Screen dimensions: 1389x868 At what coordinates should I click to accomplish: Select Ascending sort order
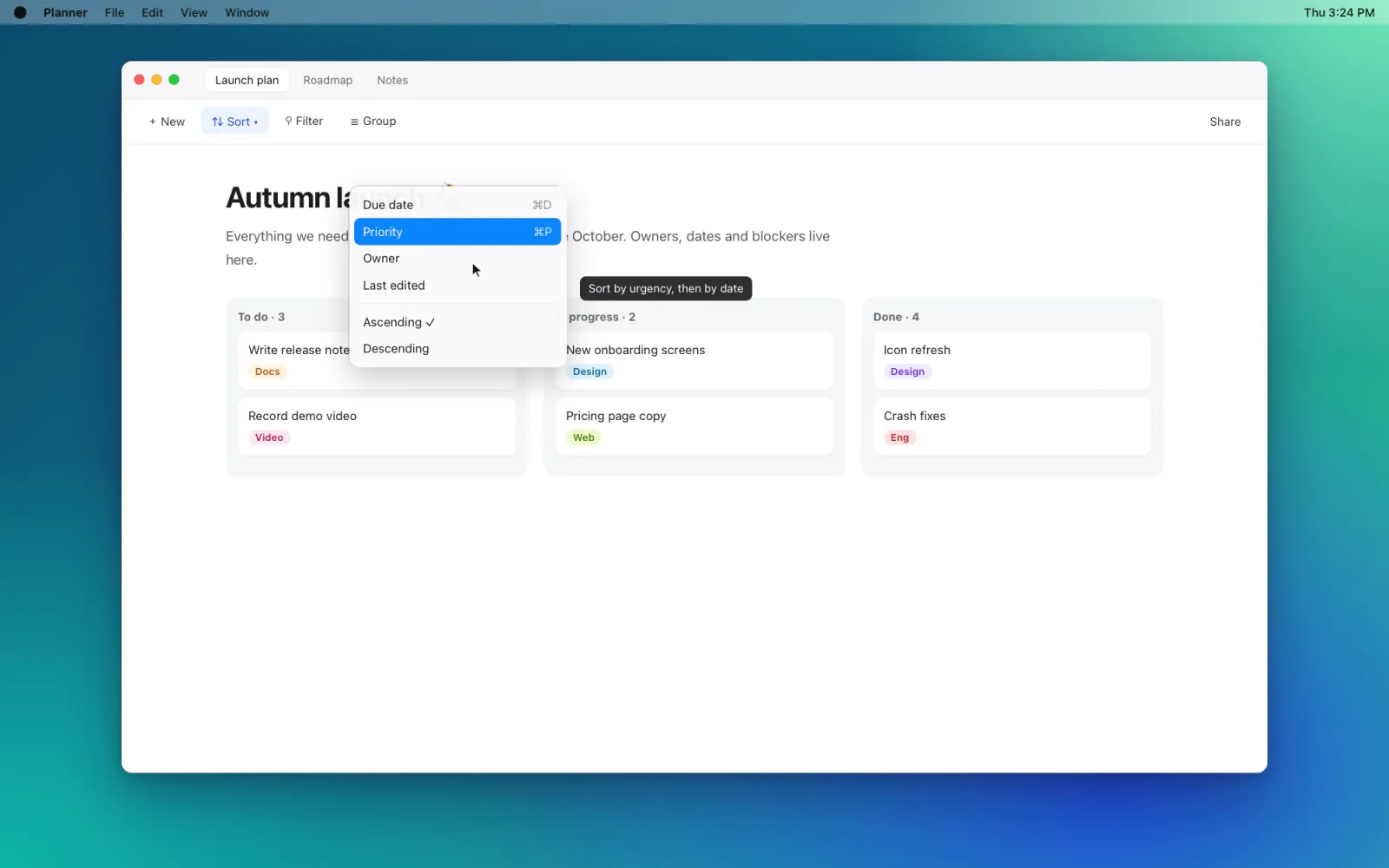458,322
